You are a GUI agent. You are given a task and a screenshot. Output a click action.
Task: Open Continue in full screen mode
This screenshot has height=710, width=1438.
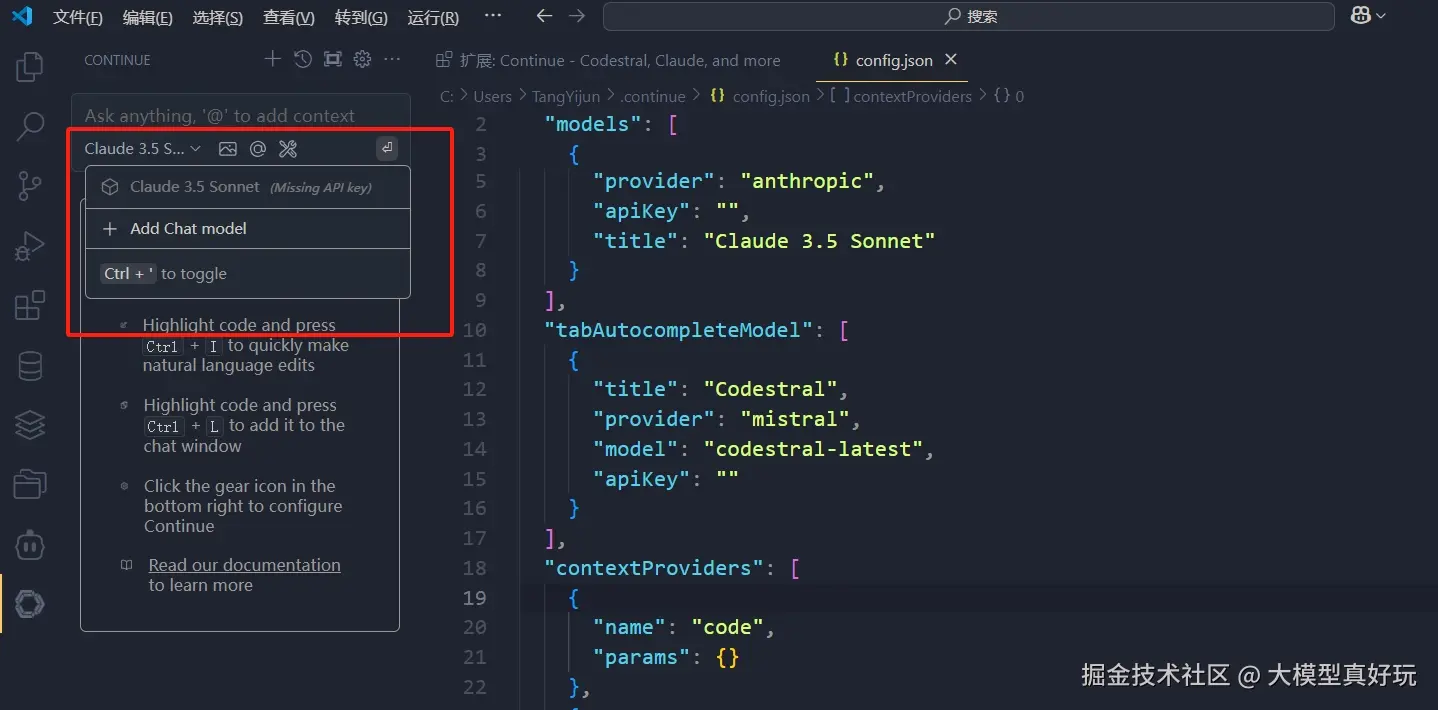tap(333, 59)
